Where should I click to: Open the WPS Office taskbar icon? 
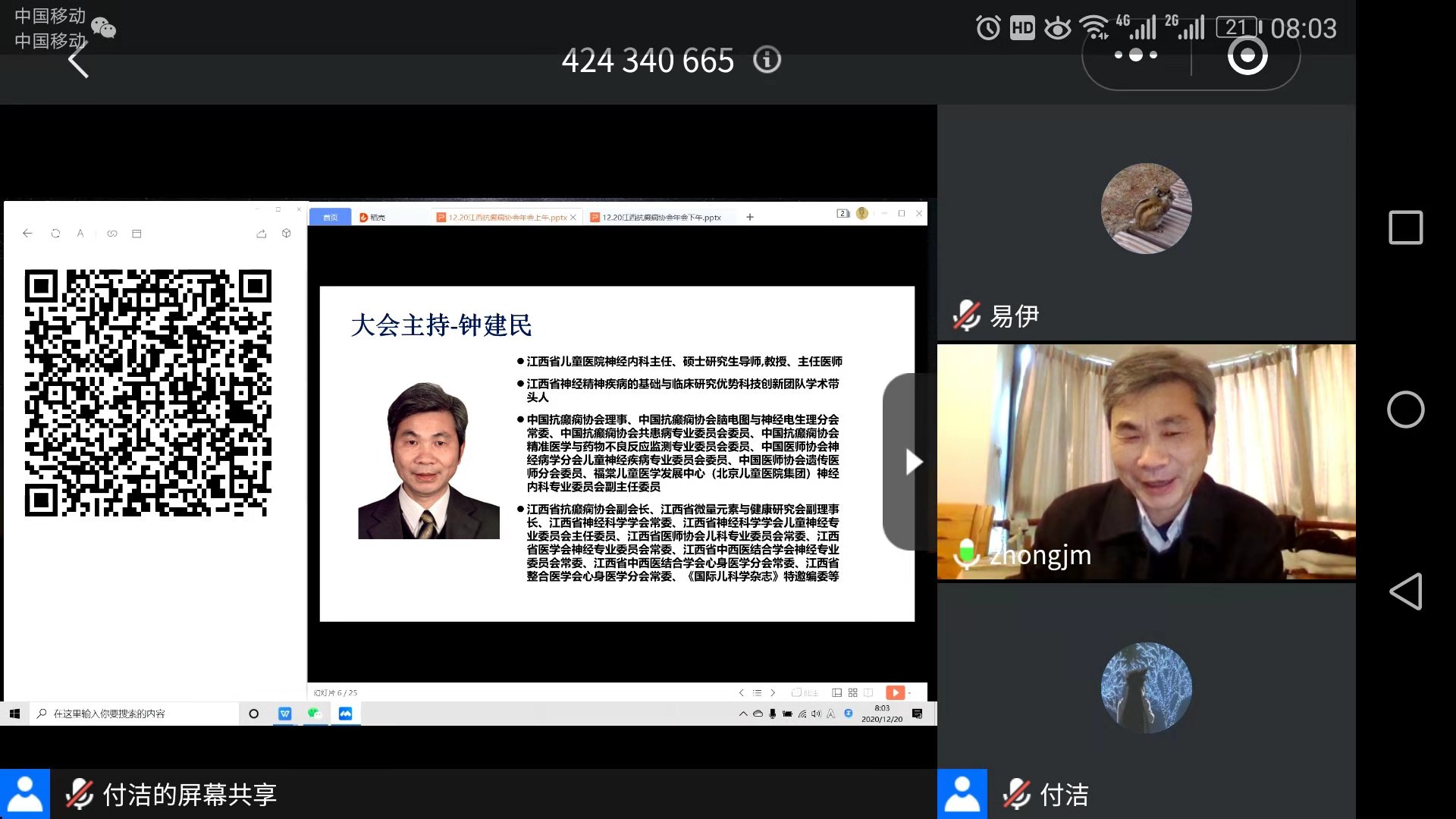point(285,714)
